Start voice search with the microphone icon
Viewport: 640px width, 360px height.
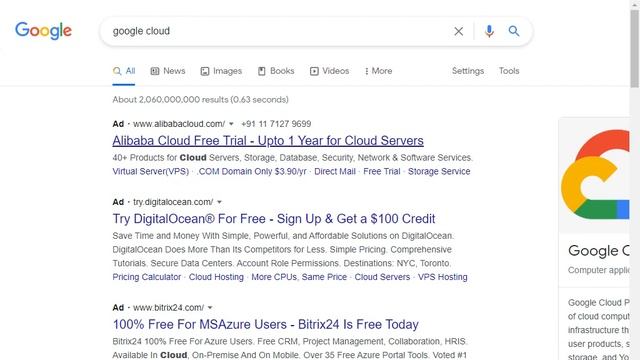click(489, 31)
